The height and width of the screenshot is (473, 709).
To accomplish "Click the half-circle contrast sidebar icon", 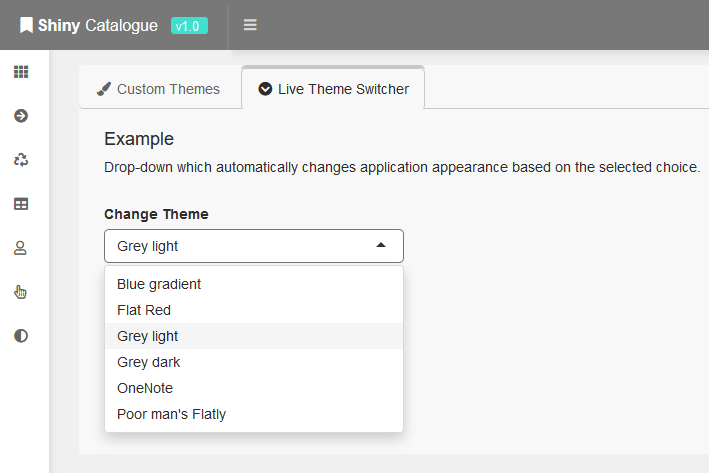I will (21, 336).
